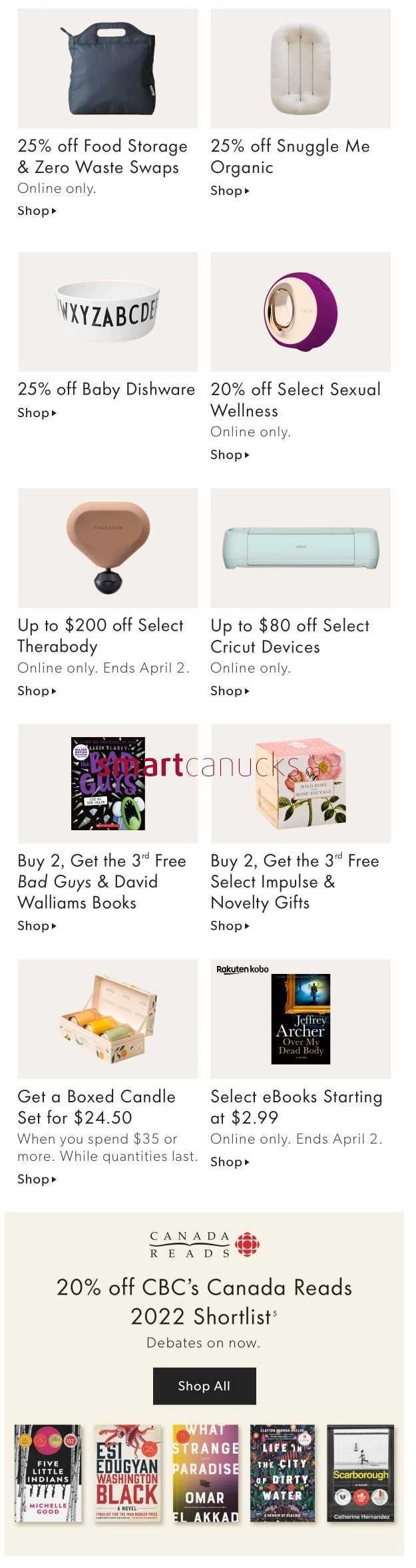This screenshot has height=1568, width=416.
Task: Click the Bad Guys book cover
Action: (x=108, y=784)
